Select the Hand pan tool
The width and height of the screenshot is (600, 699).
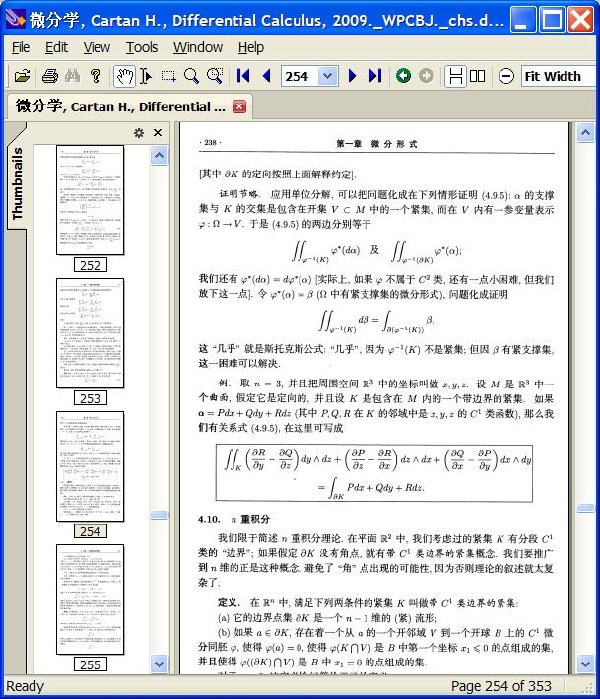coord(124,76)
